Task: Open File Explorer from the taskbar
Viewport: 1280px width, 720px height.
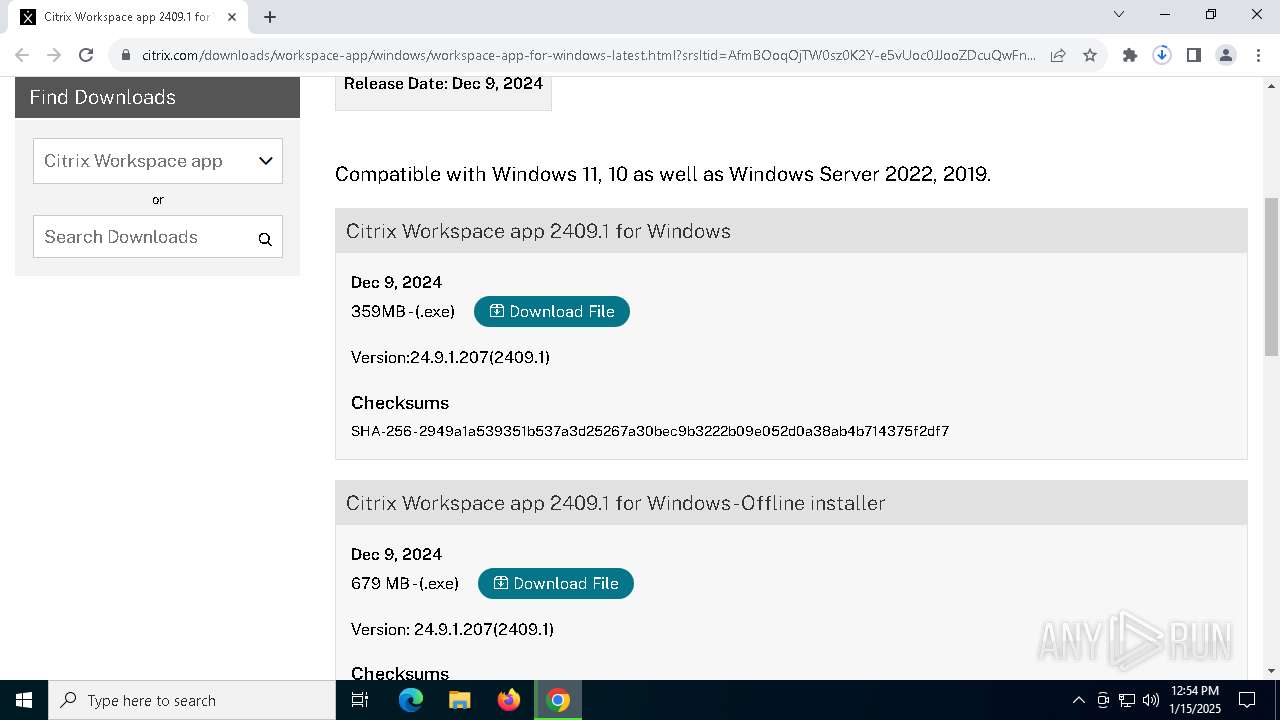Action: pos(460,700)
